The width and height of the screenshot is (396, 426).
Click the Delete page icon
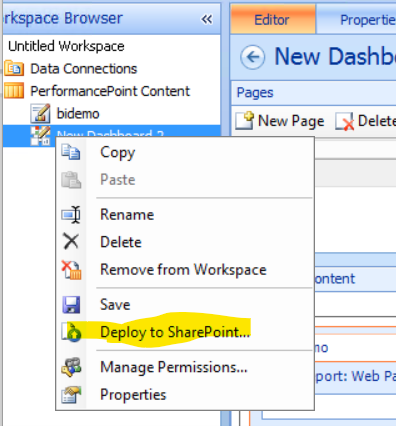345,121
